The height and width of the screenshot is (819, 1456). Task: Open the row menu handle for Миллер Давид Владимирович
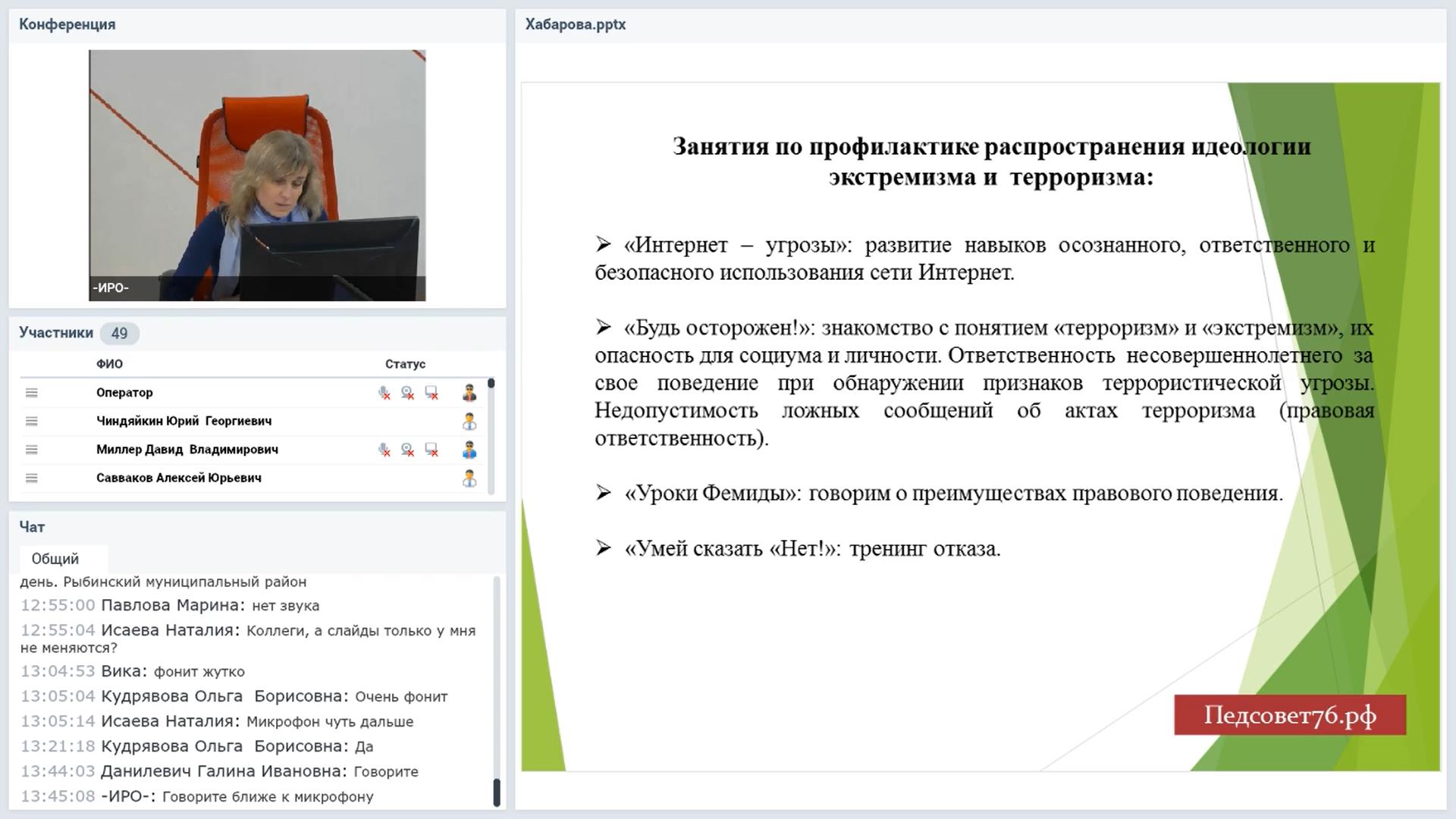31,450
